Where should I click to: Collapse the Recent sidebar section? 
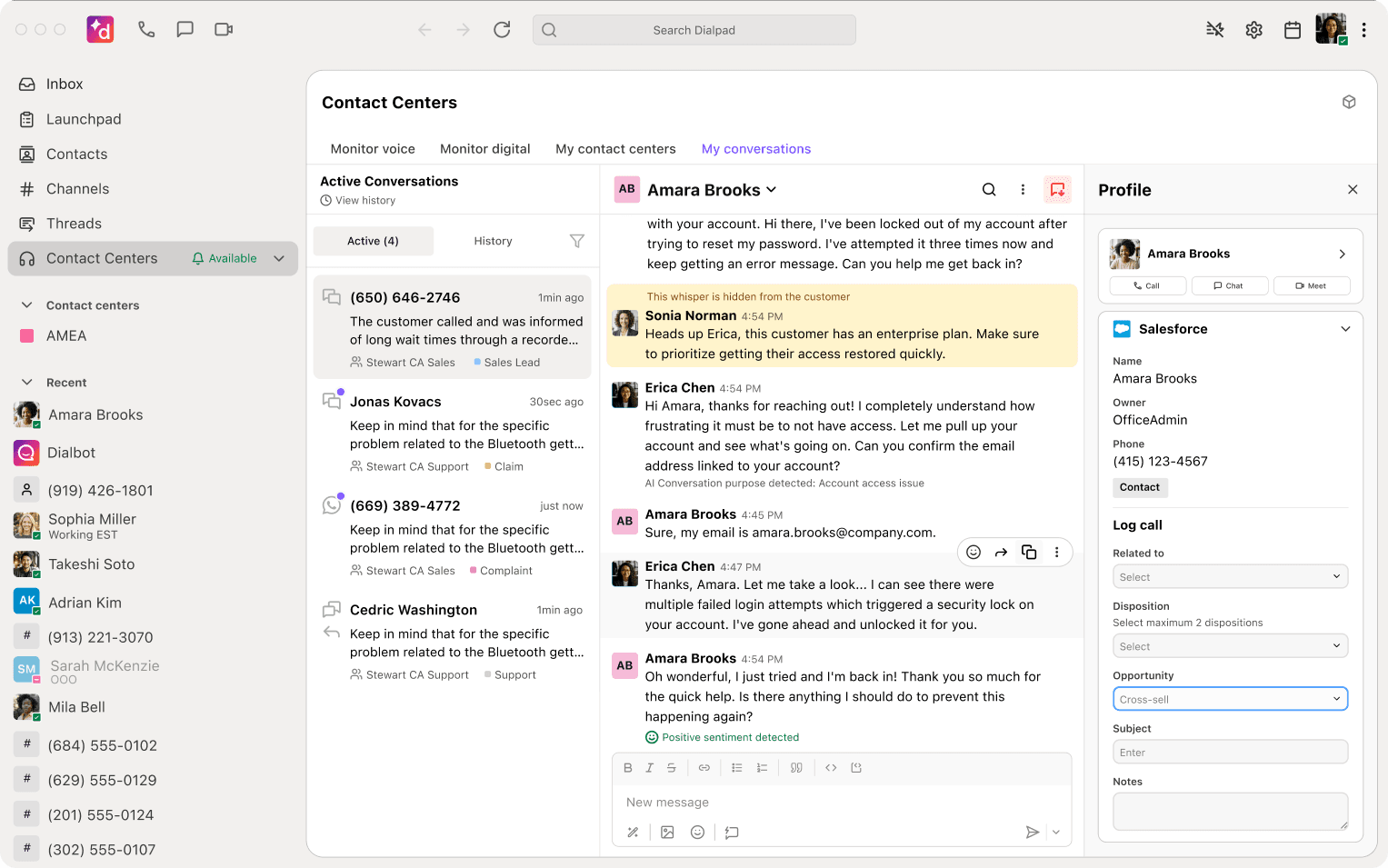click(x=27, y=383)
